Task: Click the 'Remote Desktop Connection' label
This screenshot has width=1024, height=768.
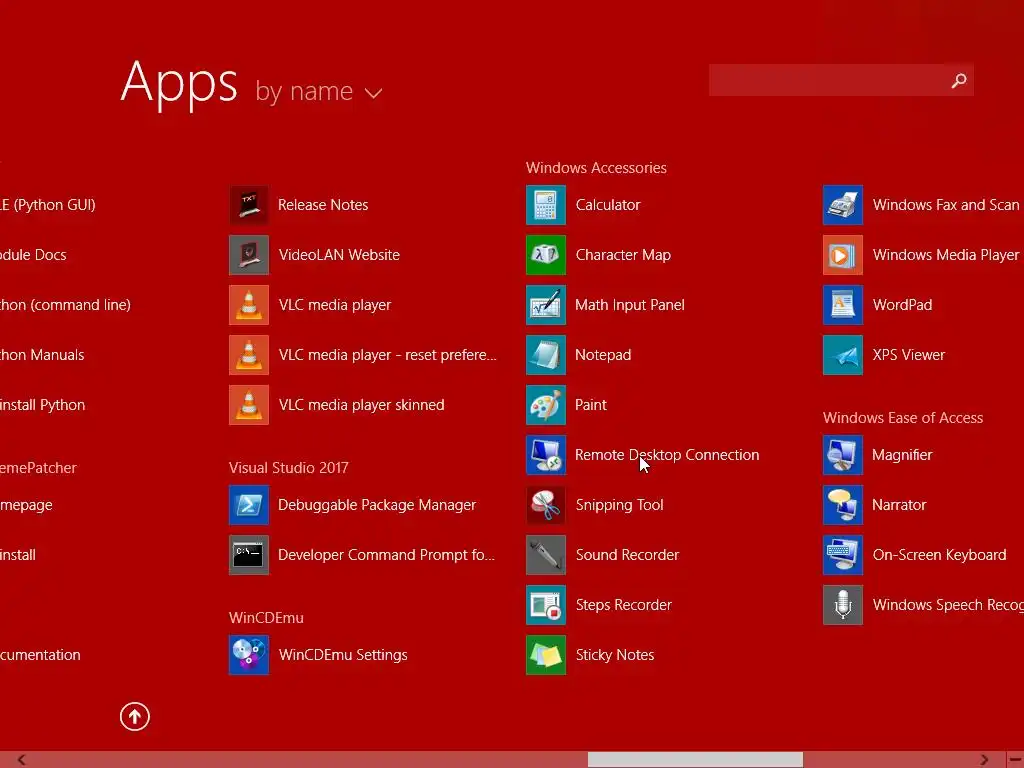Action: pos(667,455)
